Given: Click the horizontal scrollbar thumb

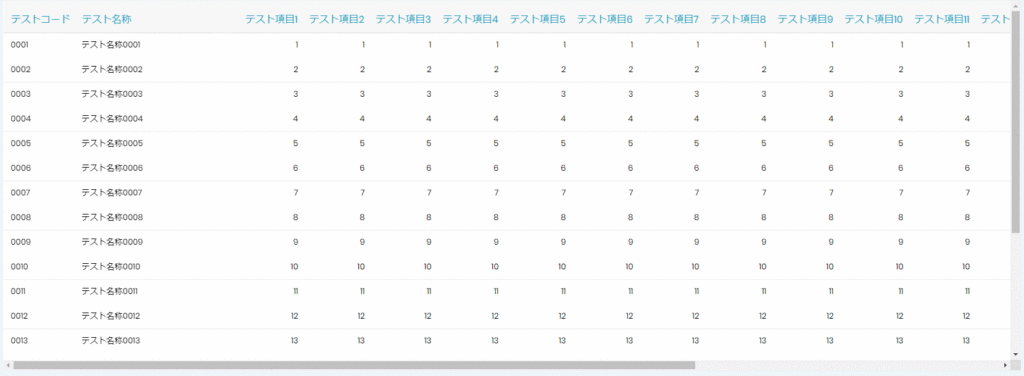Looking at the screenshot, I should tap(354, 365).
